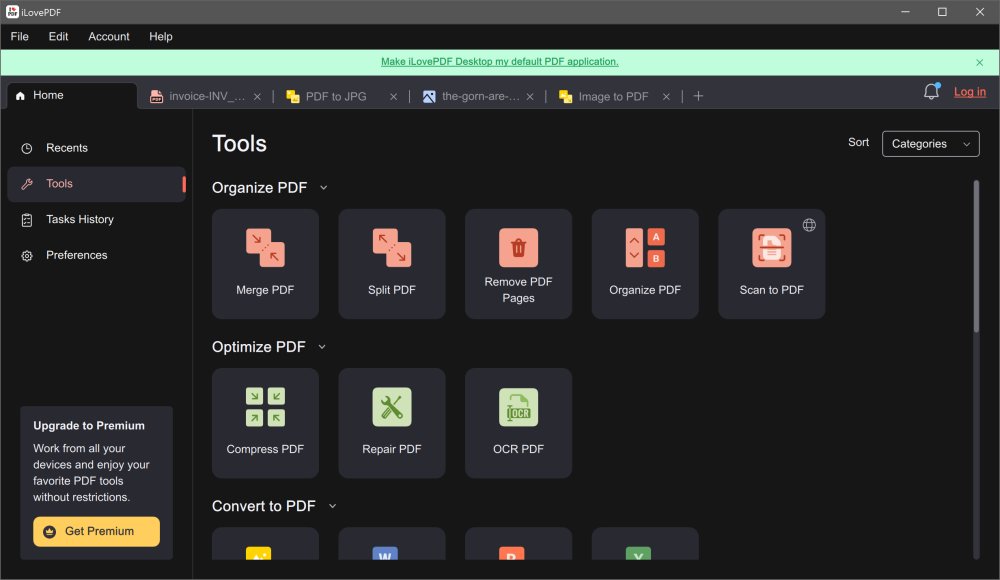
Task: Click the Get Premium button
Action: [x=96, y=532]
